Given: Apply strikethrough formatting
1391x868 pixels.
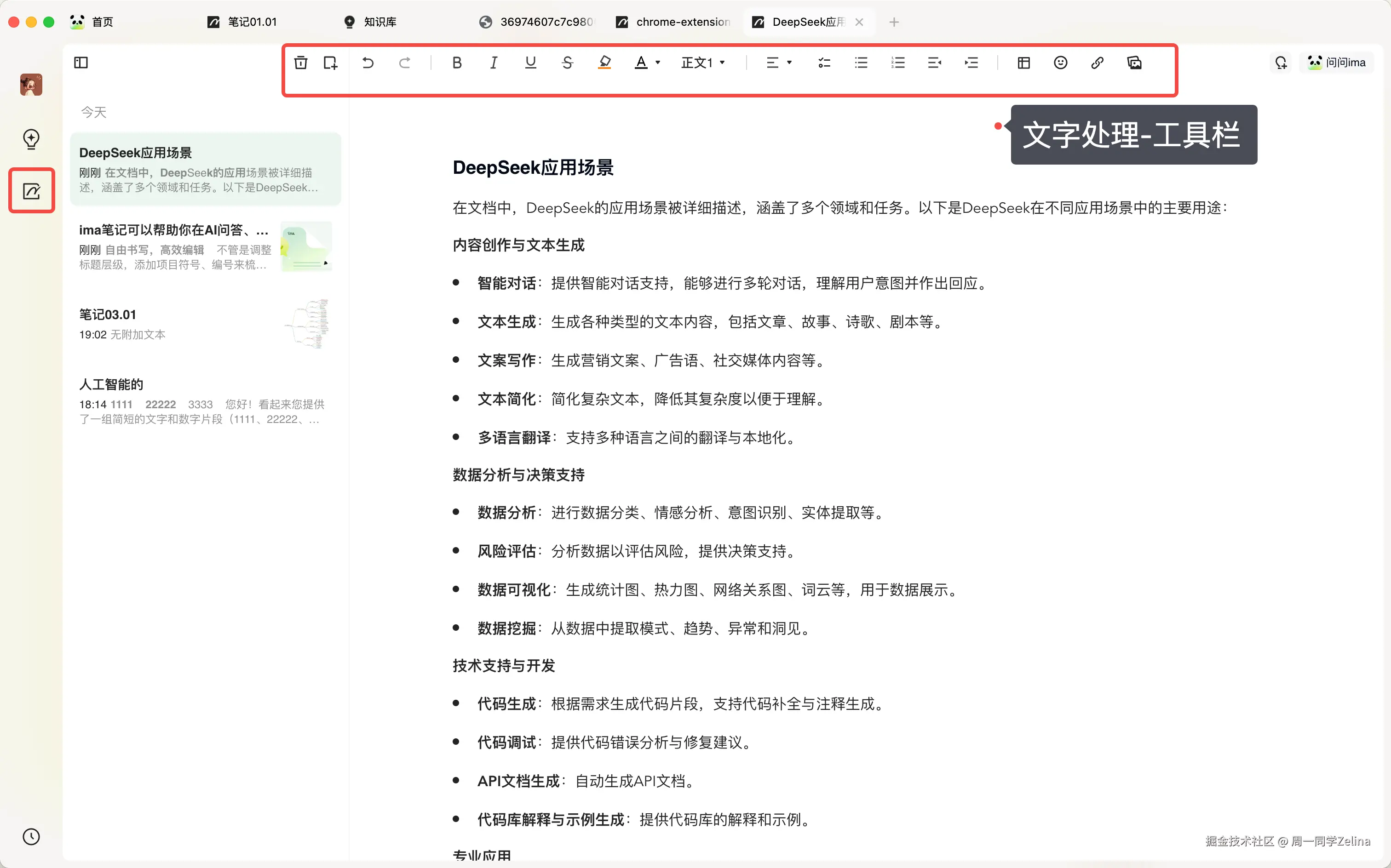Looking at the screenshot, I should (566, 63).
